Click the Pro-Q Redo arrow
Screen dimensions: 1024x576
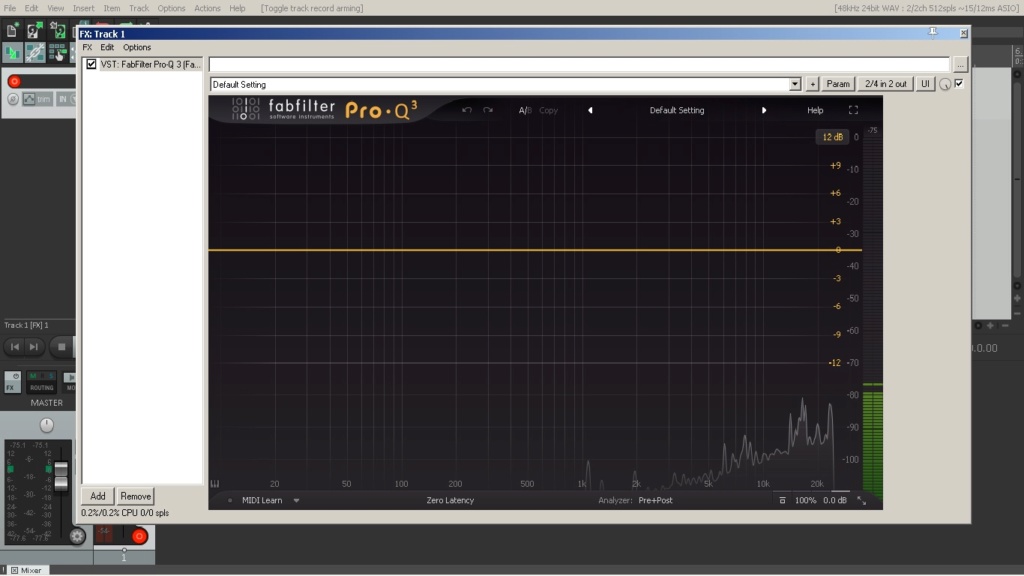point(488,110)
